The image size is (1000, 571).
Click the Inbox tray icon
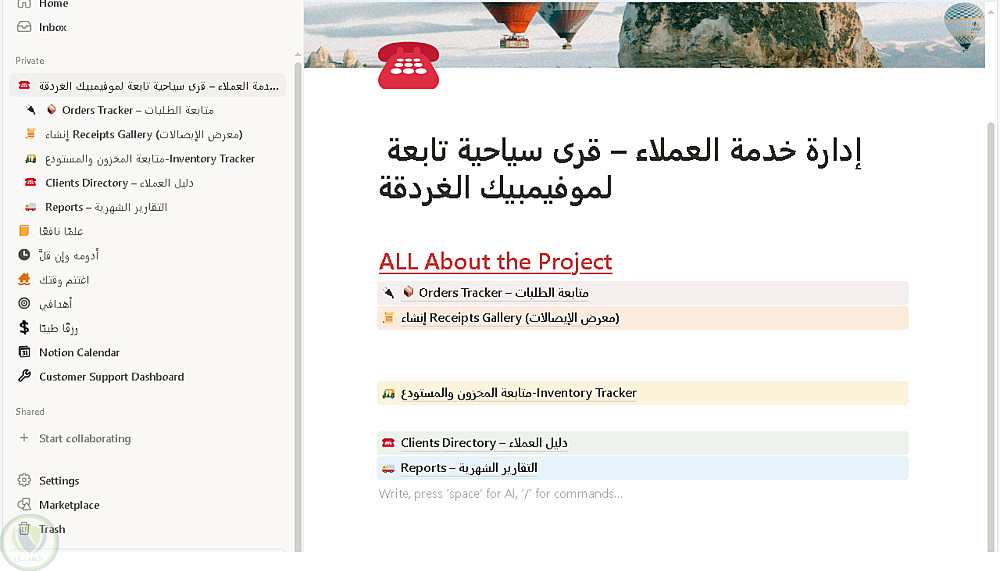(25, 27)
